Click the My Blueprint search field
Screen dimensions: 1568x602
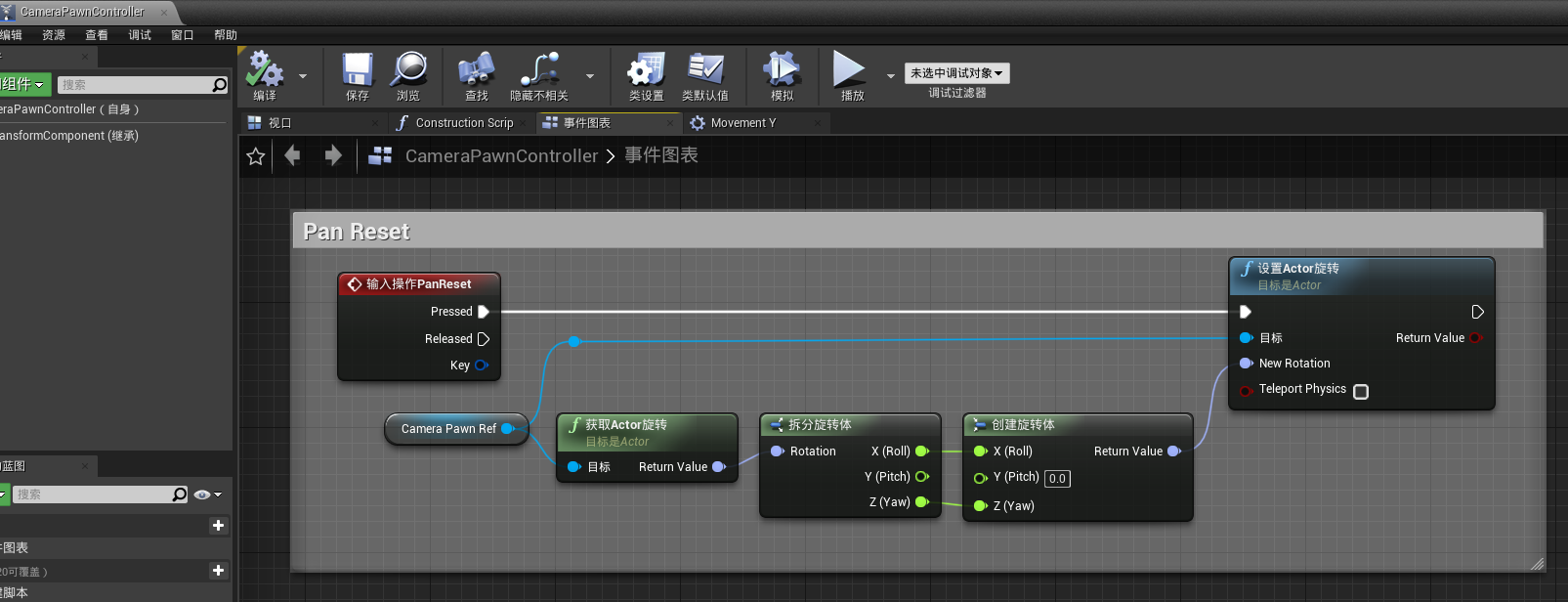coord(93,494)
